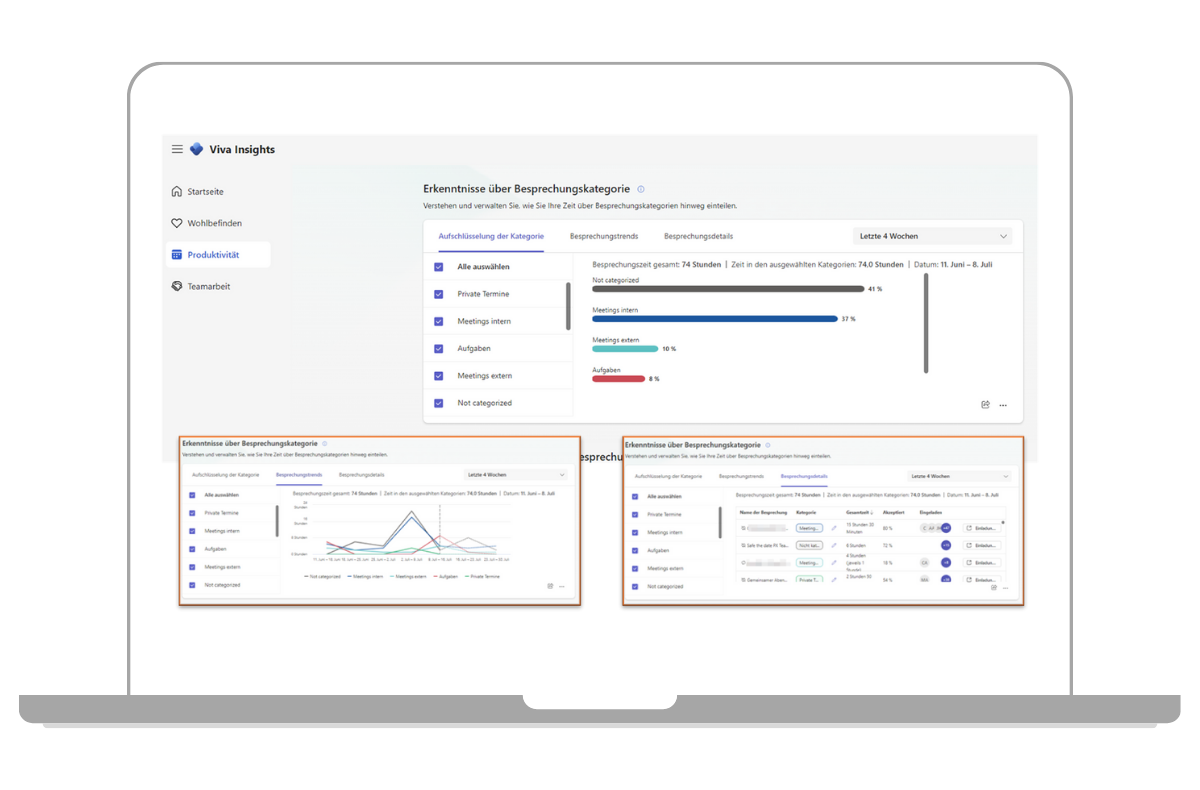Click the CA avatar in details table

pyautogui.click(x=924, y=563)
